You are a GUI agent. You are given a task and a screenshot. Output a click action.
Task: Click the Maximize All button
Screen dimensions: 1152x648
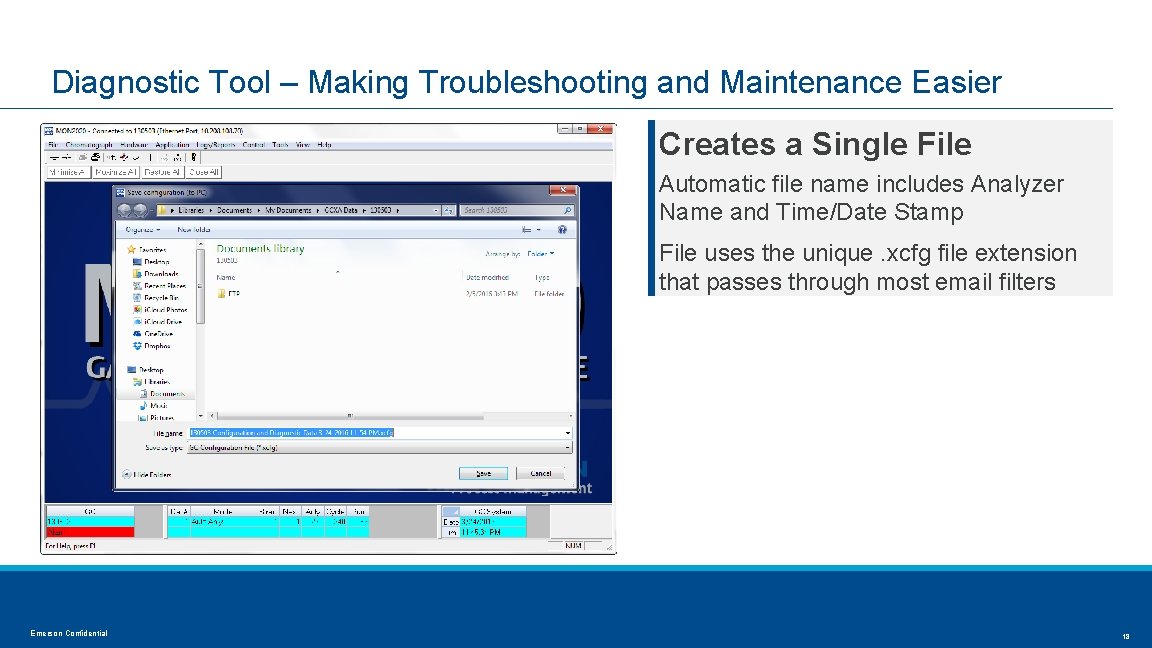[115, 172]
